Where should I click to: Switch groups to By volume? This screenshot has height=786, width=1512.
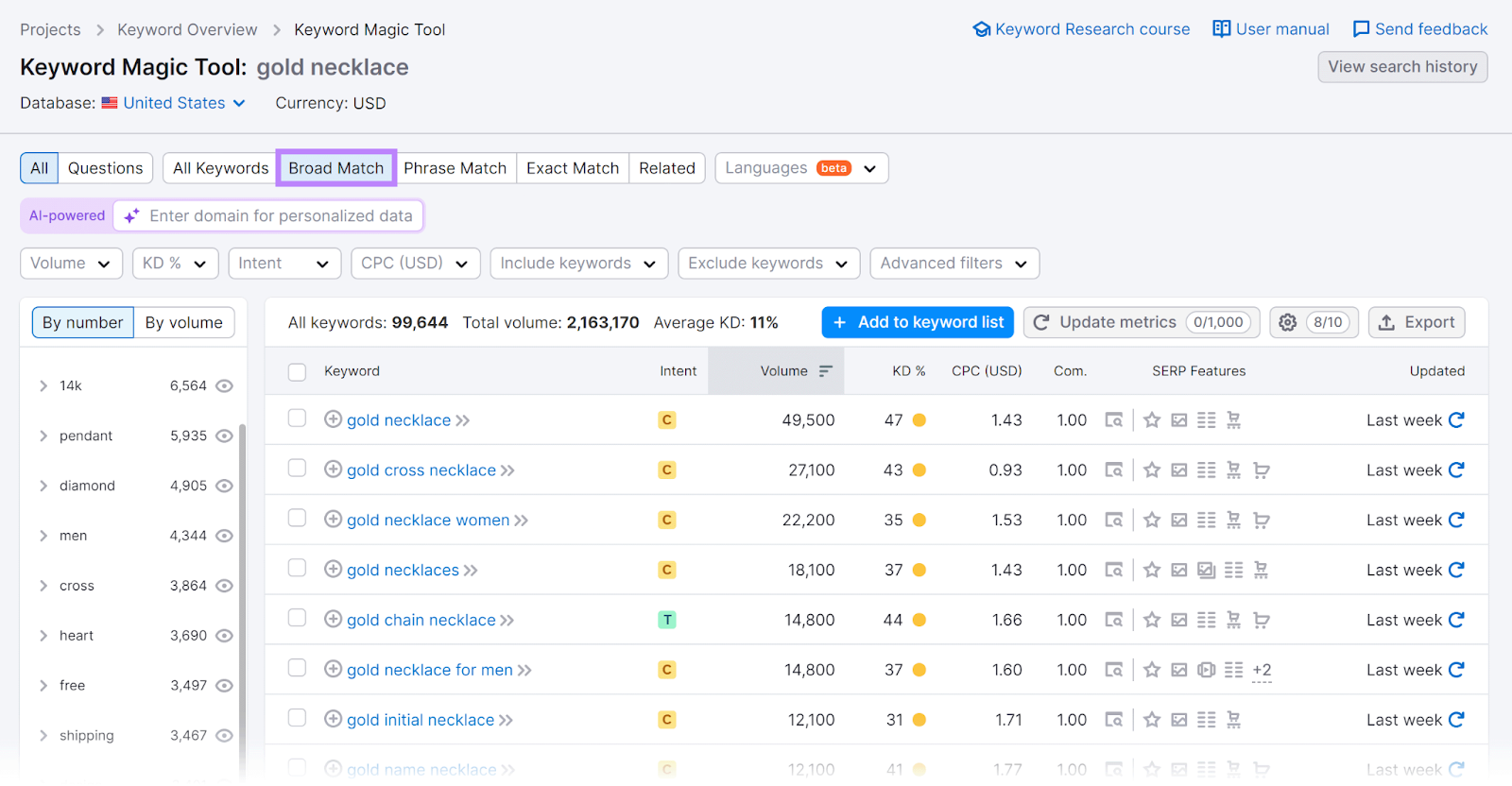(184, 323)
